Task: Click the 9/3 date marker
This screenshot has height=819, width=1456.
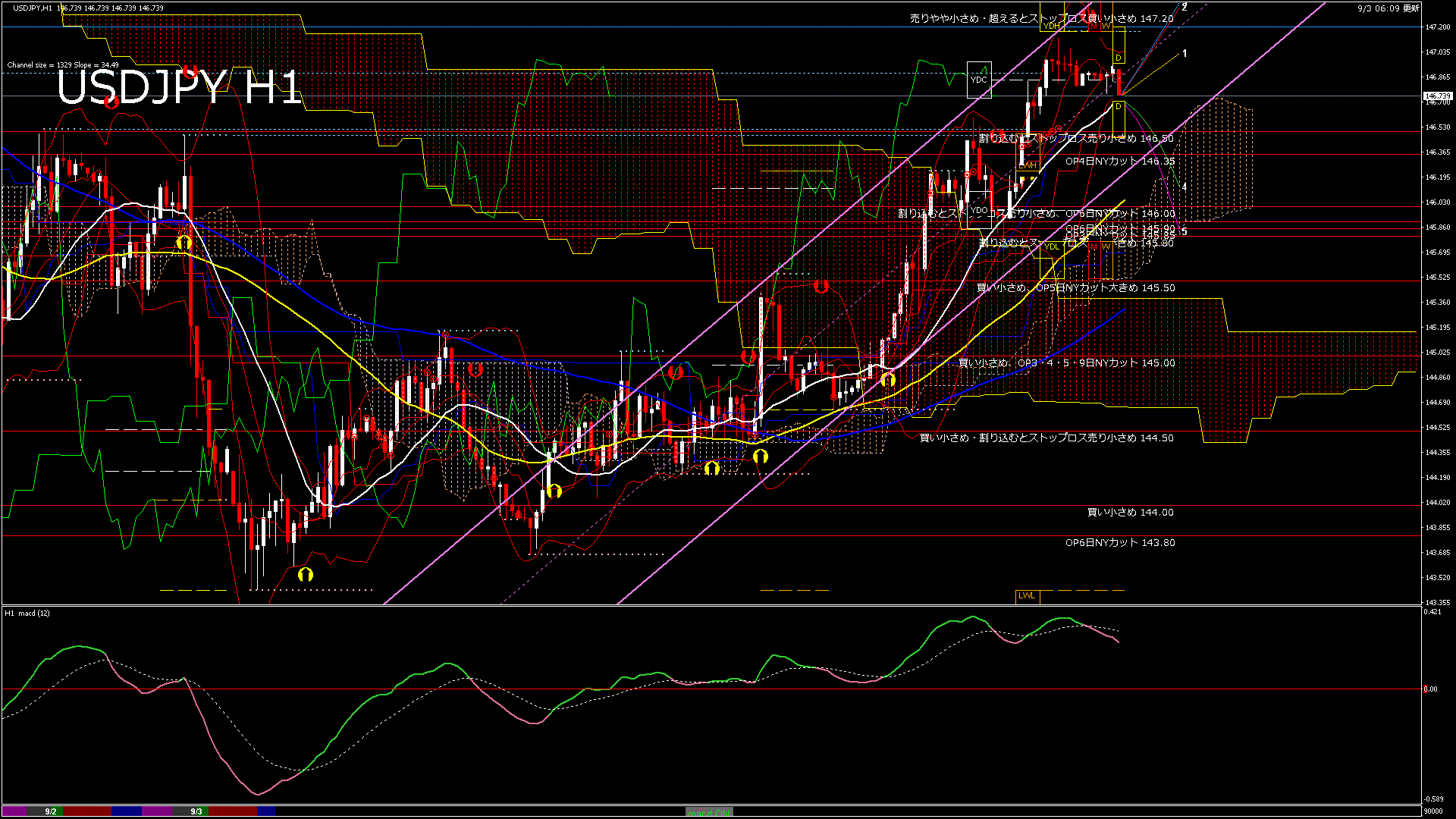Action: coord(196,811)
